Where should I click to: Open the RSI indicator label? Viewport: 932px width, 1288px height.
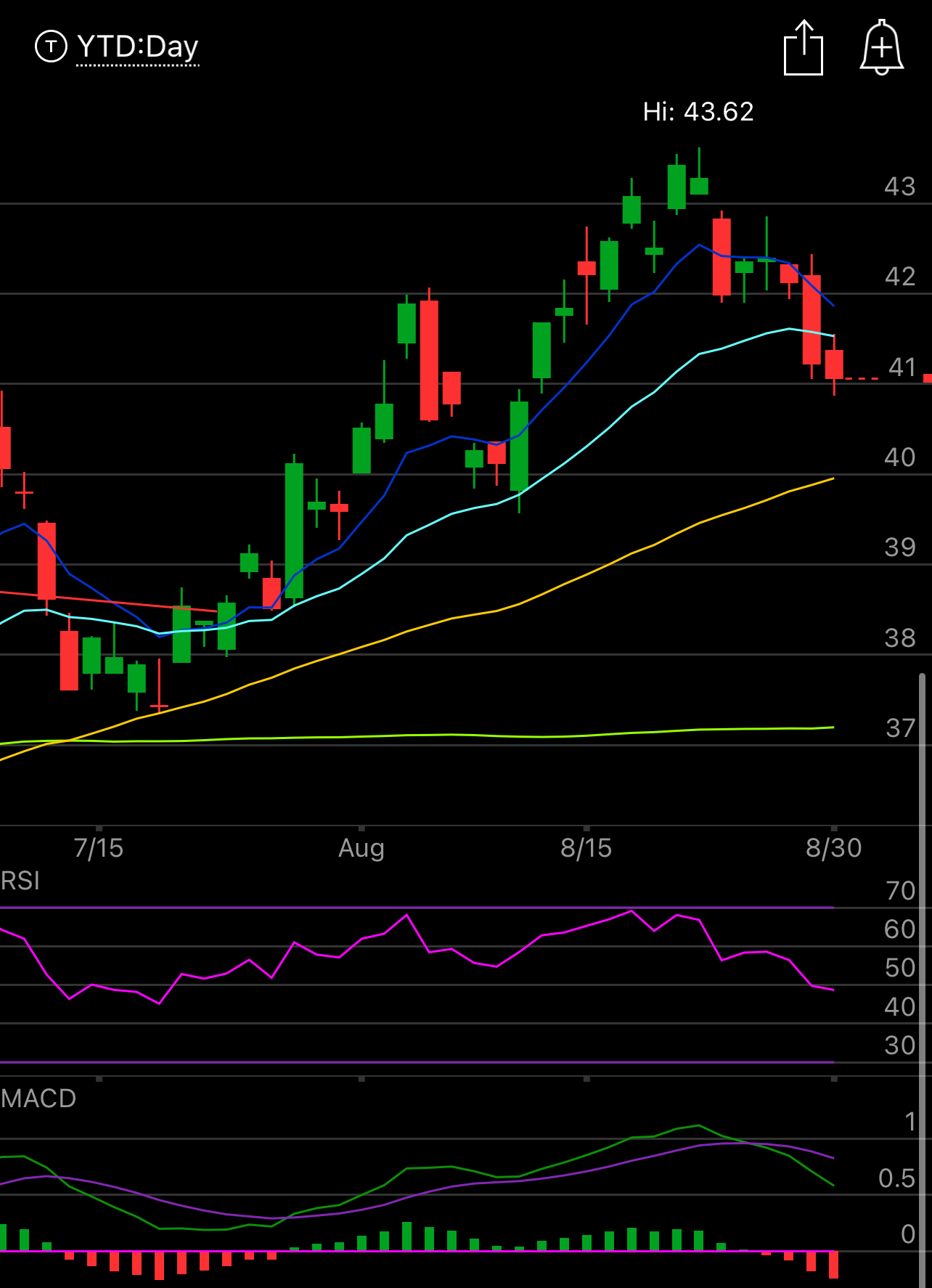20,881
